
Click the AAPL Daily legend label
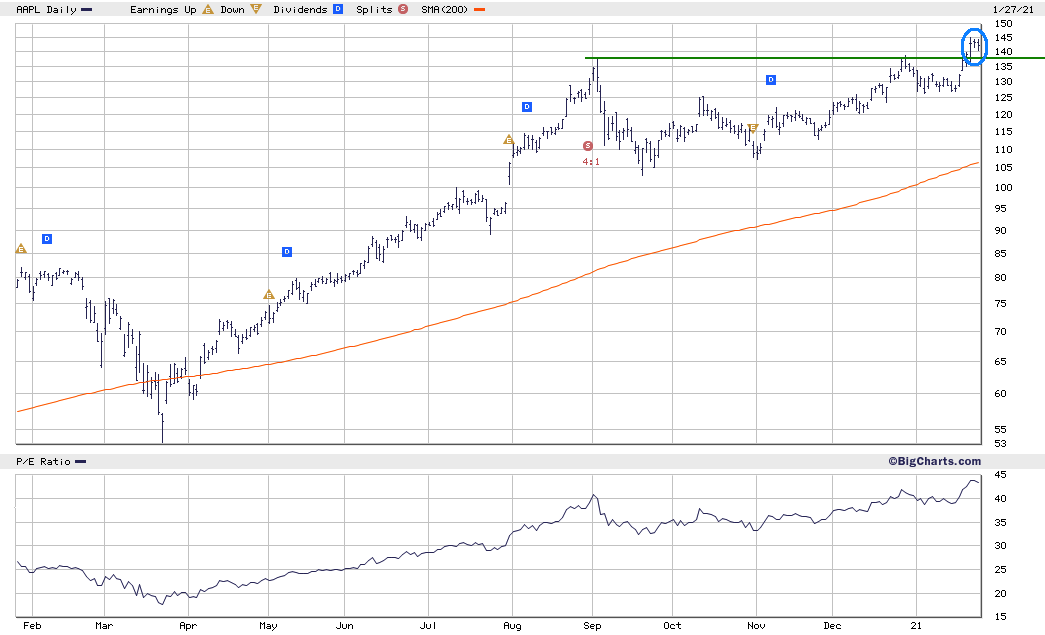[x=46, y=9]
